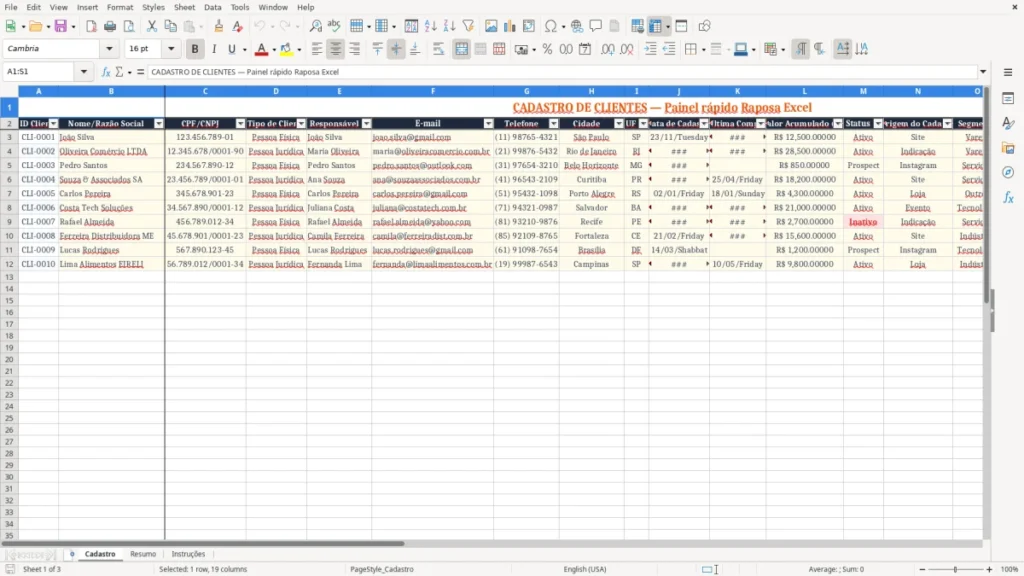Click the Cut icon
Viewport: 1024px width, 576px height.
click(152, 26)
